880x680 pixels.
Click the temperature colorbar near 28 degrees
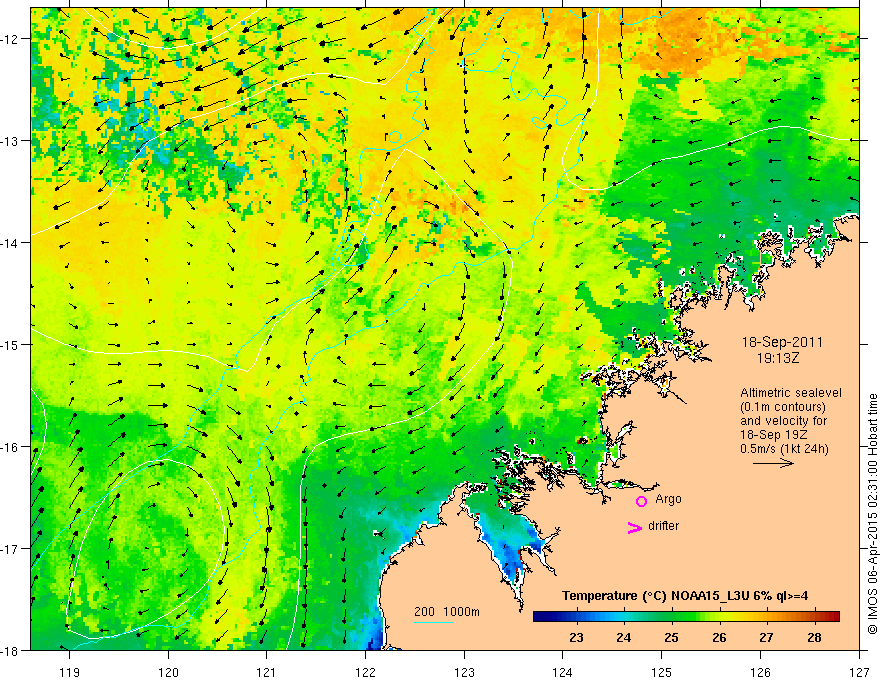[x=814, y=617]
